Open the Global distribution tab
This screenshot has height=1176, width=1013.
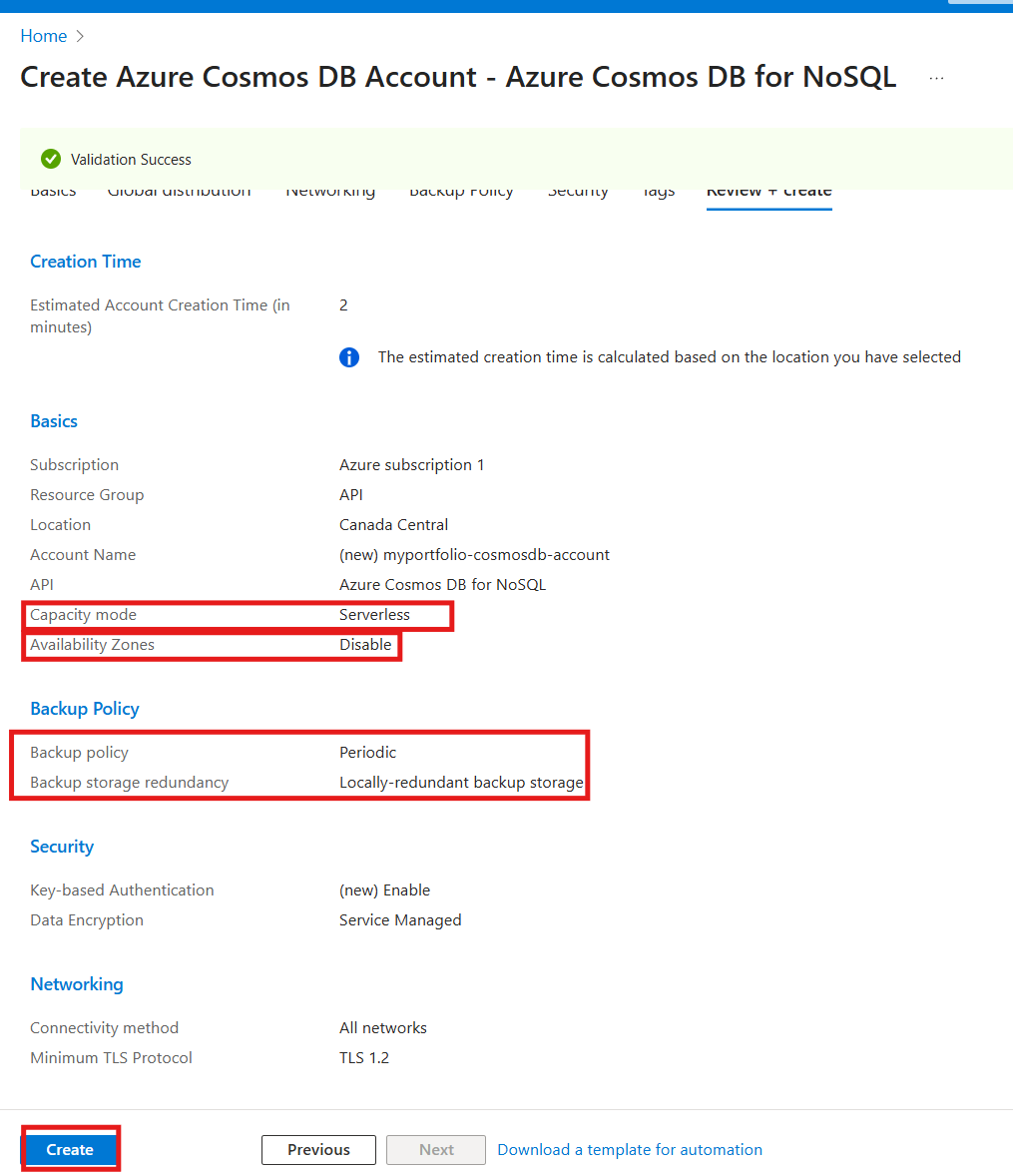(x=179, y=191)
